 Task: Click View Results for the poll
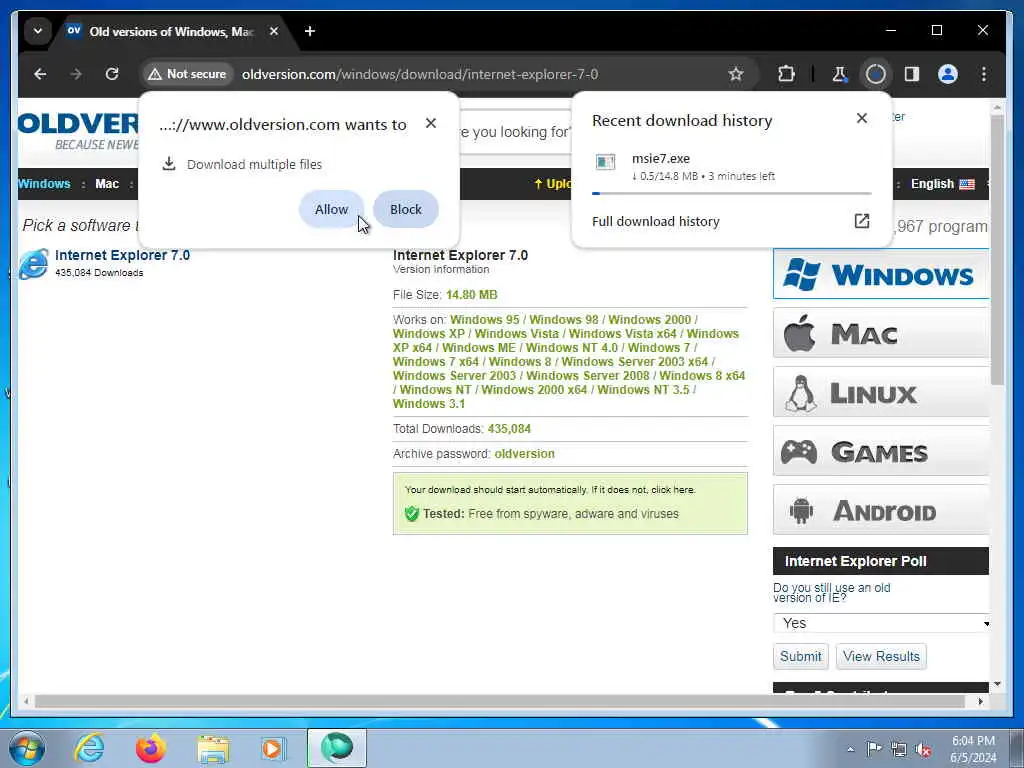pyautogui.click(x=881, y=656)
